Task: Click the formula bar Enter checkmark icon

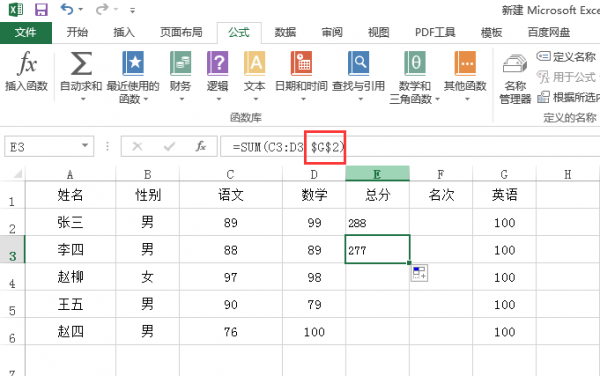Action: [x=169, y=146]
